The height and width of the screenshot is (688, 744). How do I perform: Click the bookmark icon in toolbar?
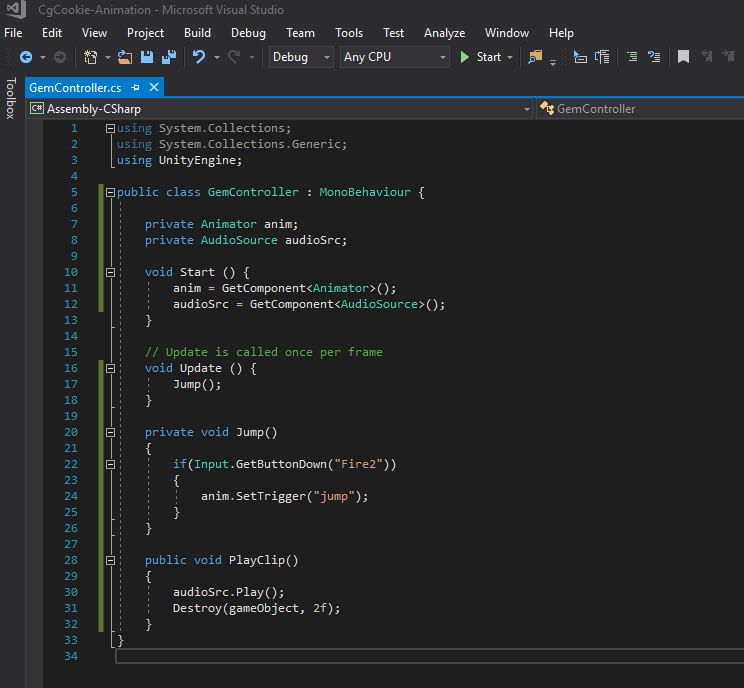point(684,57)
